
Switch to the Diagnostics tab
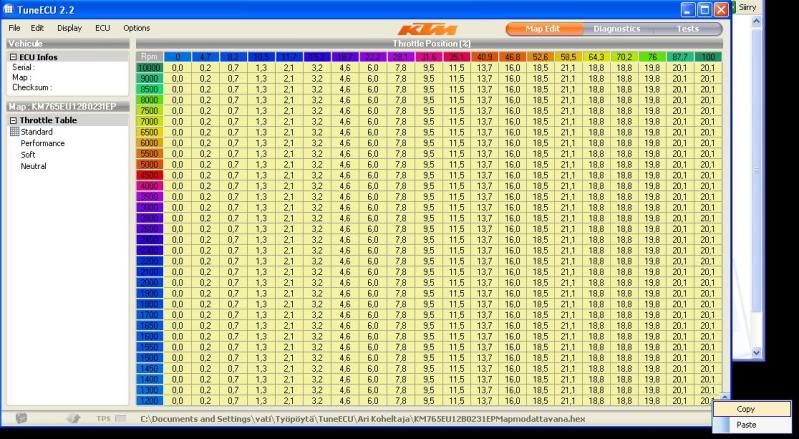[x=616, y=29]
